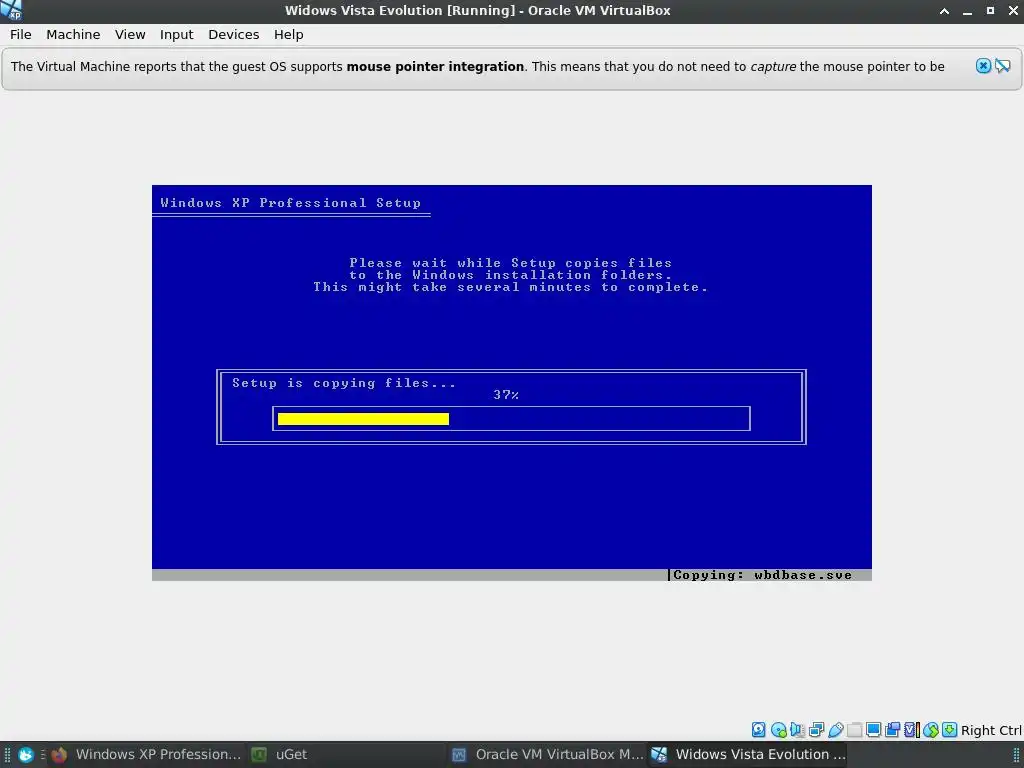Open the Machine menu

click(x=73, y=35)
